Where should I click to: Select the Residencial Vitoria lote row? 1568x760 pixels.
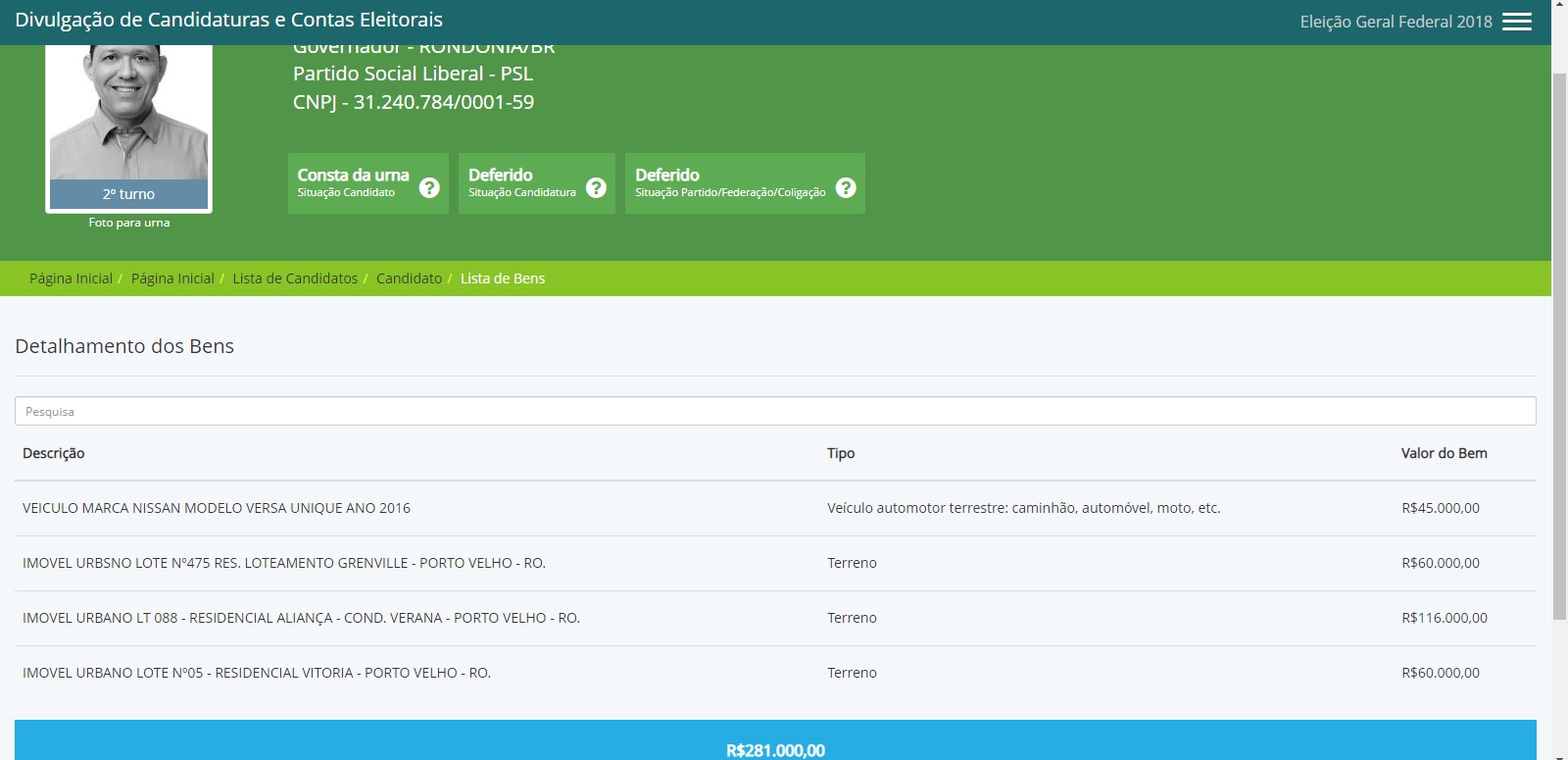click(257, 673)
